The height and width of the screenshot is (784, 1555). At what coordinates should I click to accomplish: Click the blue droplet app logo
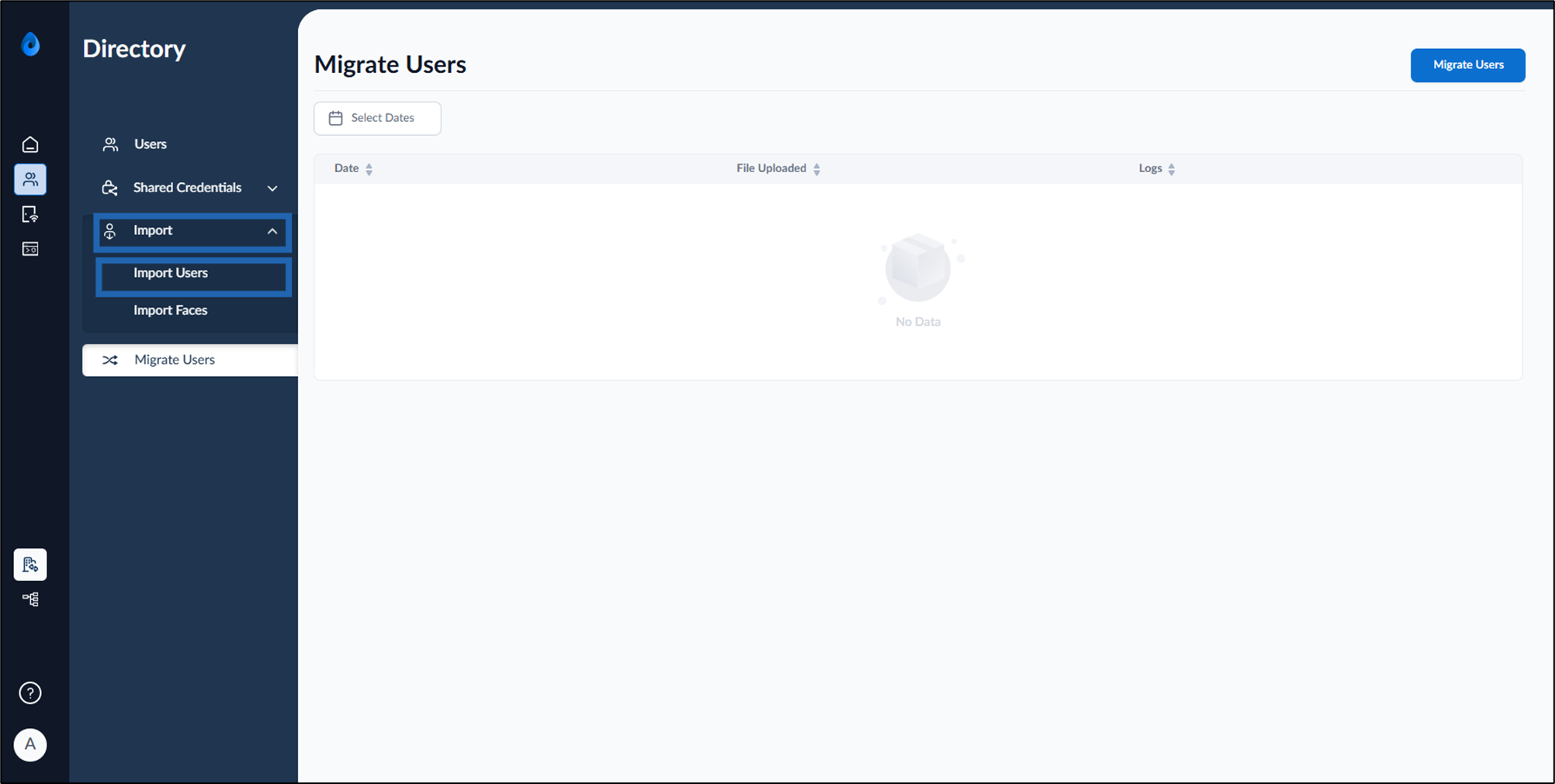click(x=30, y=44)
